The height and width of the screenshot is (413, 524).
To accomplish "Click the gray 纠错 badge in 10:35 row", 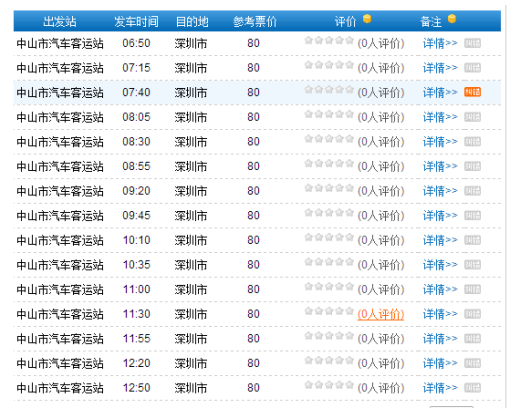I will pyautogui.click(x=472, y=265).
